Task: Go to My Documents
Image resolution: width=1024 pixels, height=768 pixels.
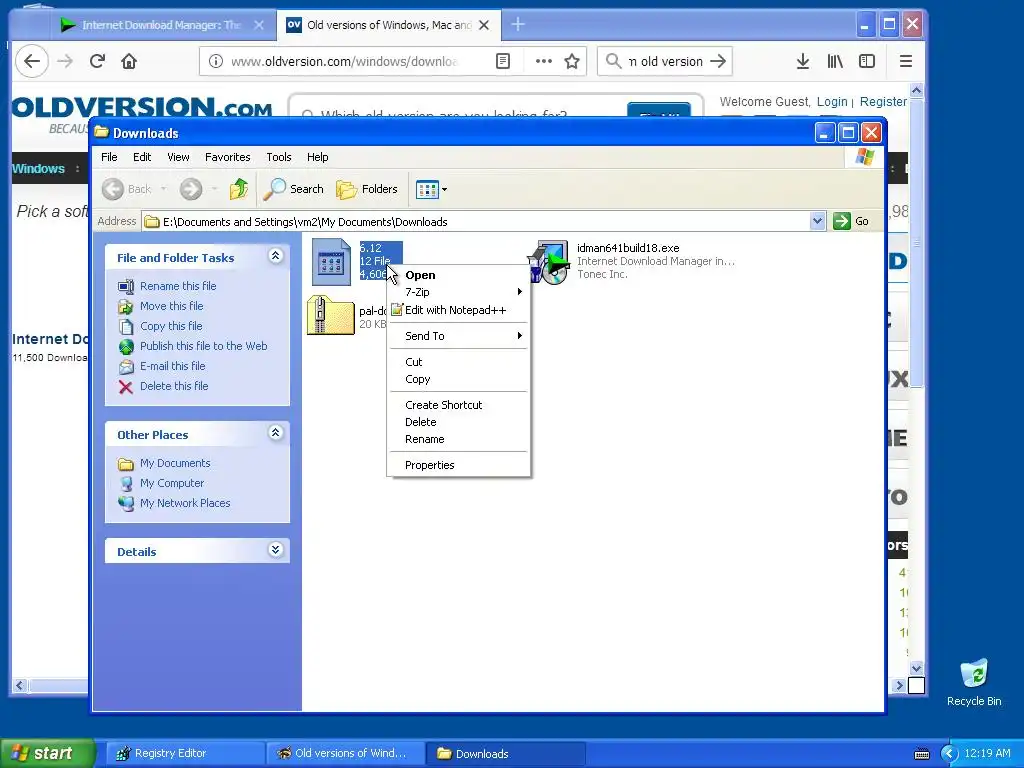Action: click(x=175, y=463)
